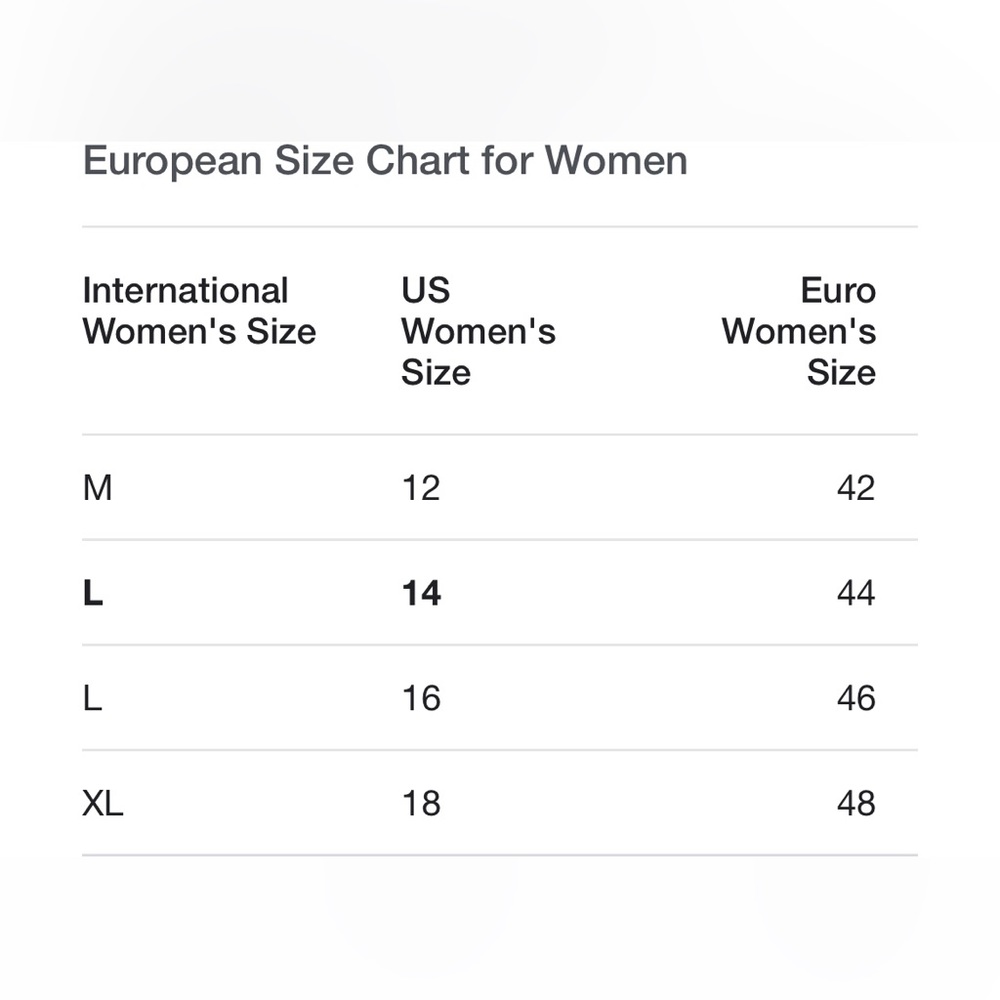Select the 'International Women's Size' column header
This screenshot has height=1000, width=1000.
pyautogui.click(x=199, y=311)
